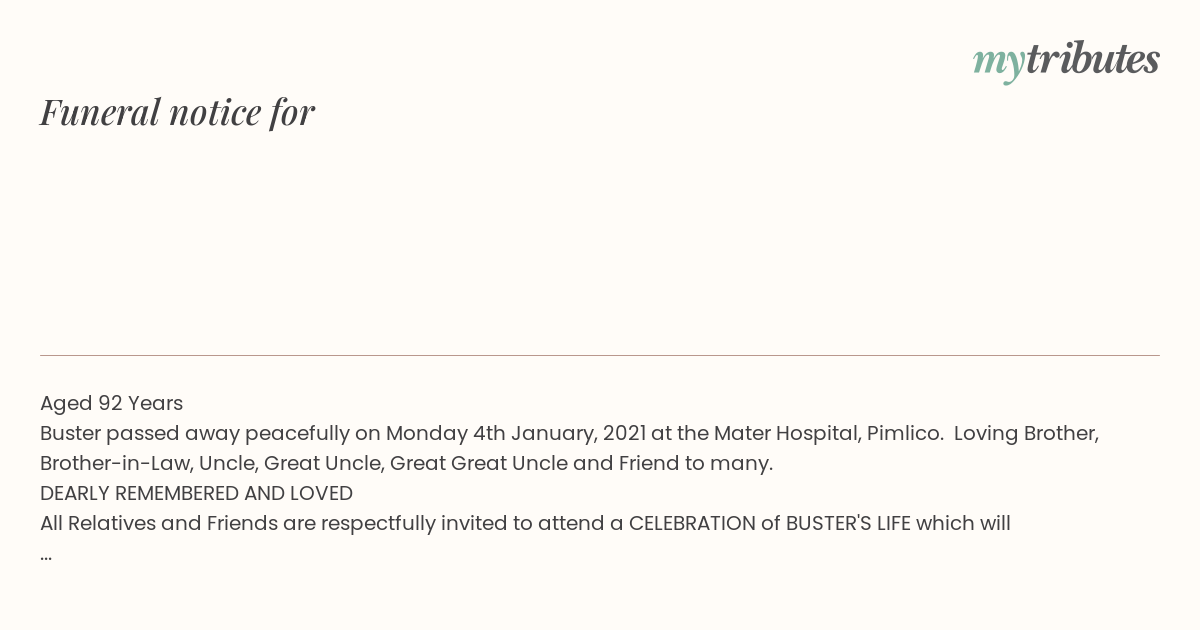The width and height of the screenshot is (1200, 630).
Task: Click the empty name area below the heading
Action: click(x=600, y=240)
